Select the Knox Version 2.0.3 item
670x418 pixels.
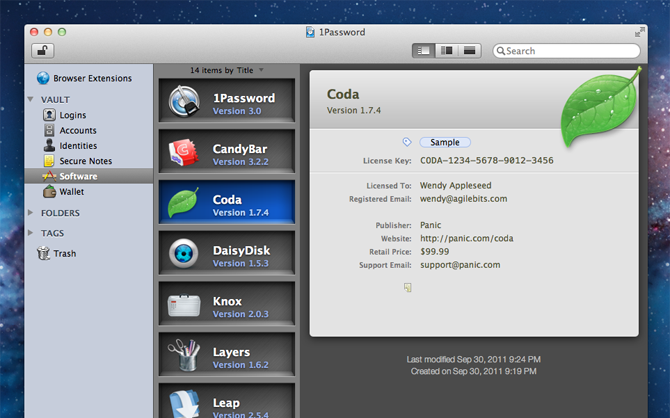tap(227, 304)
